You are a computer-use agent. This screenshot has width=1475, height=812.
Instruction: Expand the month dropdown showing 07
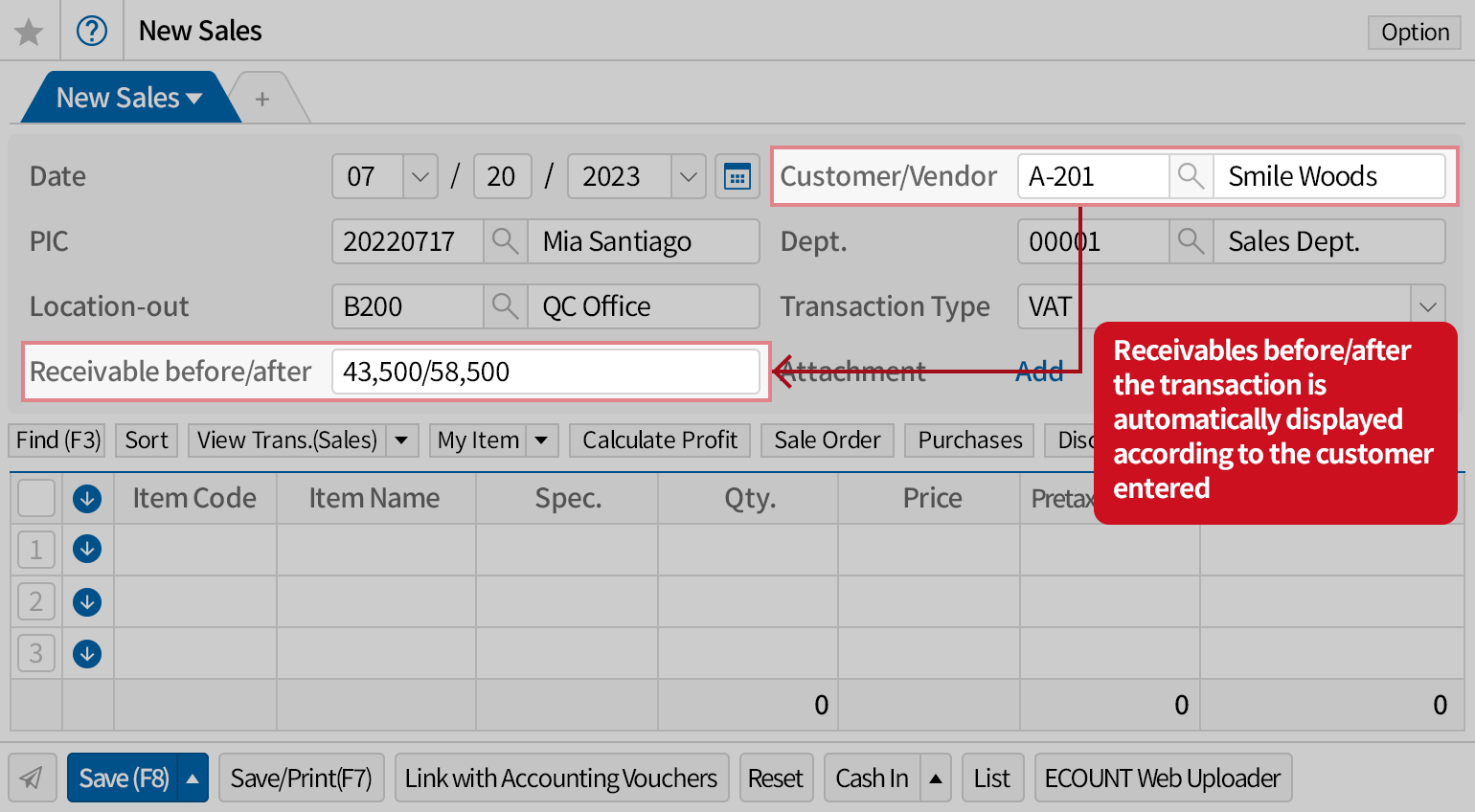[420, 177]
